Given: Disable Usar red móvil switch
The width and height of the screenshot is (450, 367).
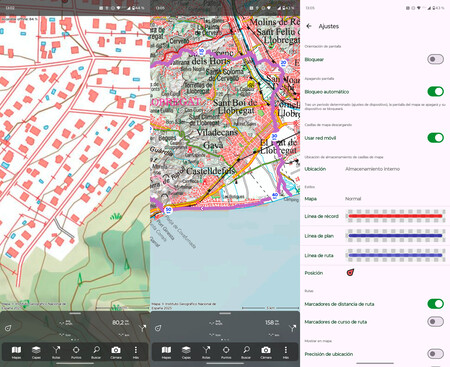Looking at the screenshot, I should pos(435,138).
